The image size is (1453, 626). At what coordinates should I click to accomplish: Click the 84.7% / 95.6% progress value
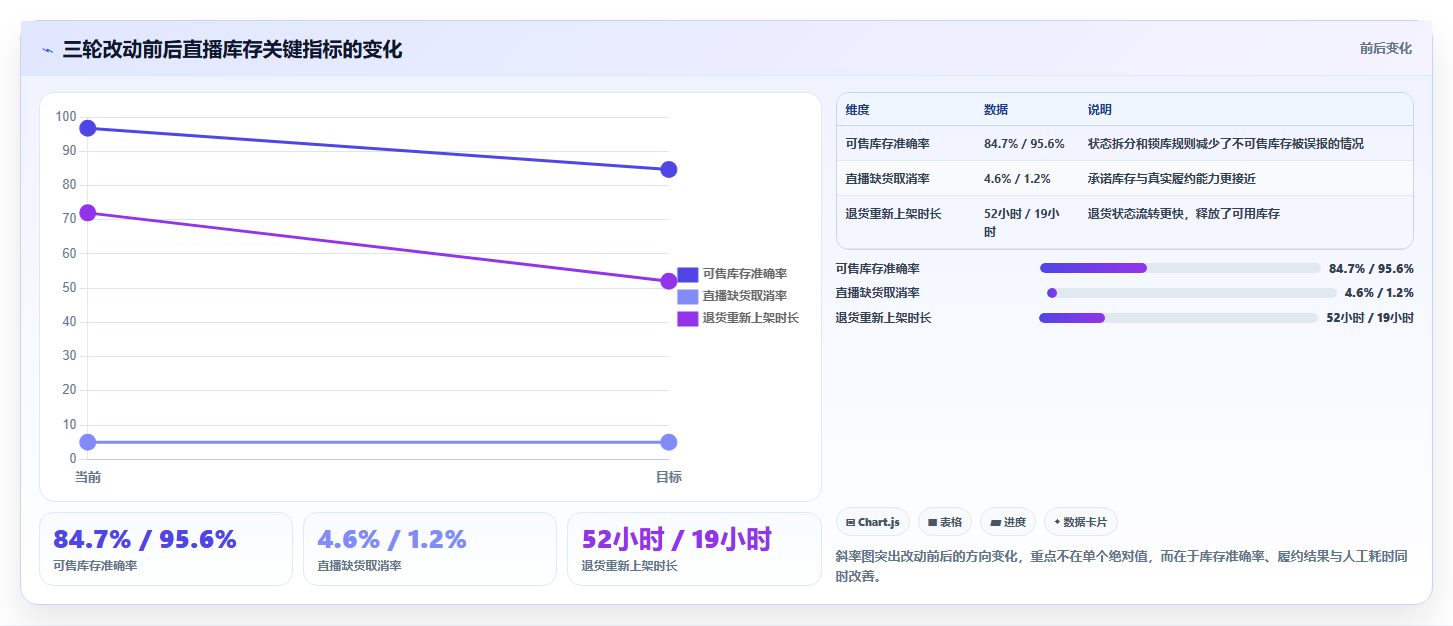(x=1371, y=268)
